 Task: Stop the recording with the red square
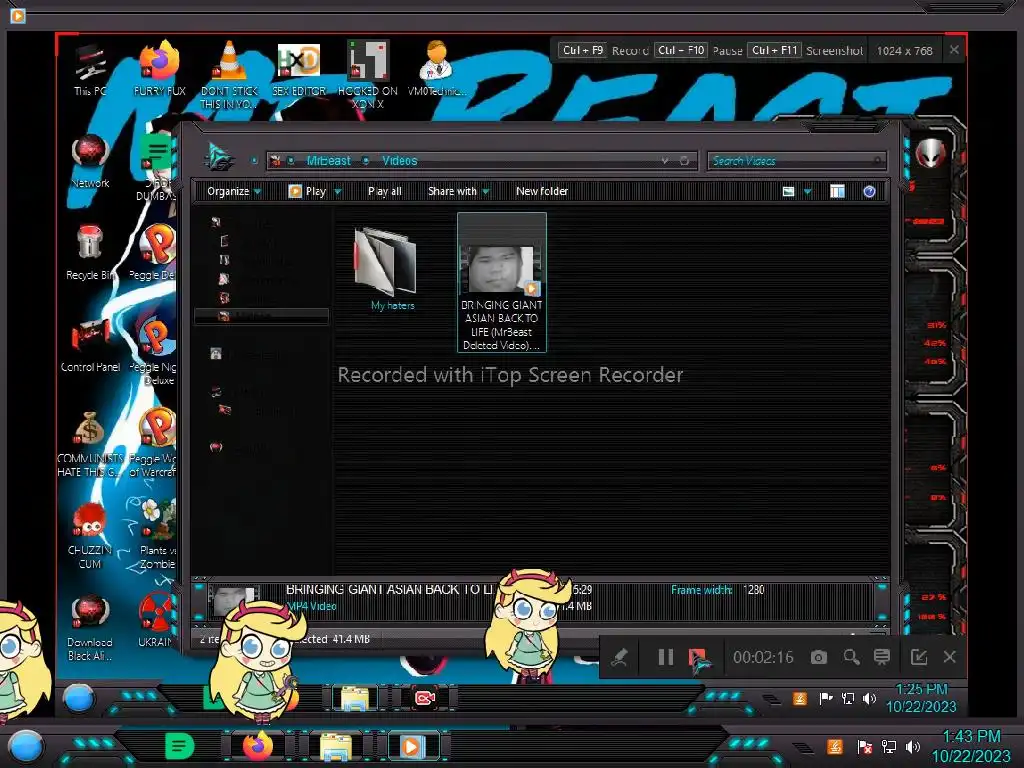[697, 657]
